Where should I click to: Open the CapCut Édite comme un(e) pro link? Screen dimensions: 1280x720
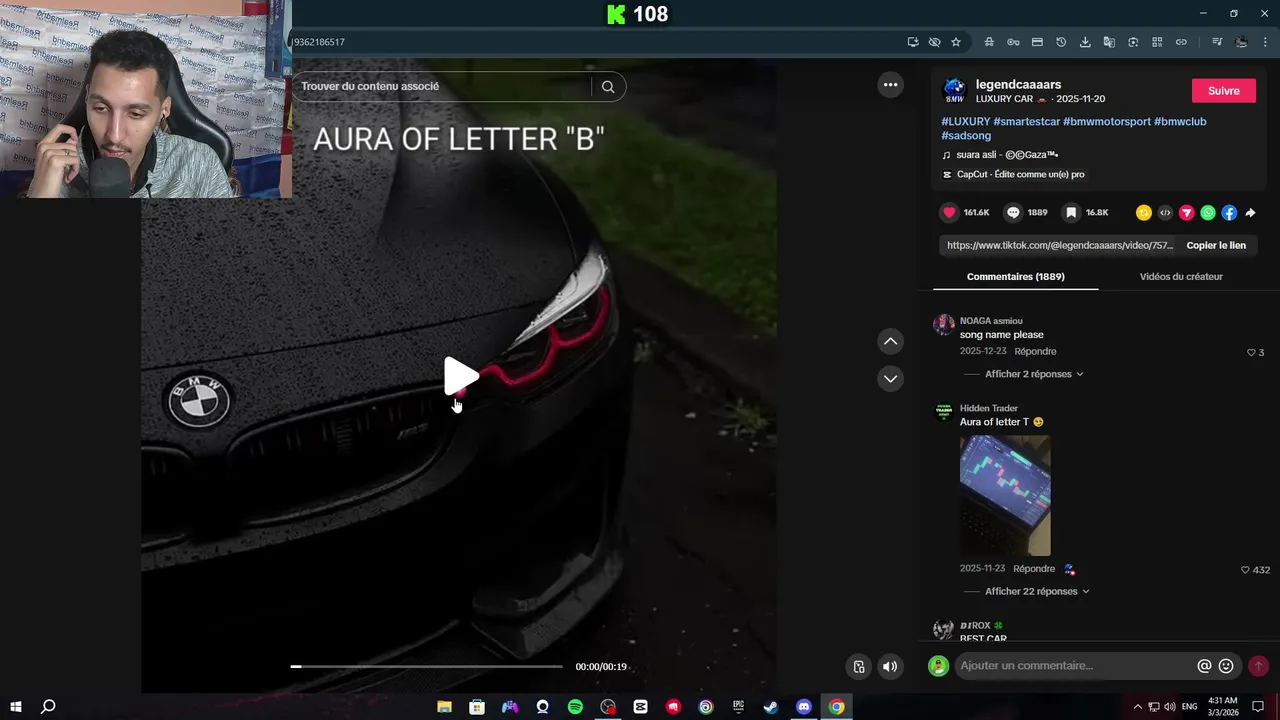(1013, 174)
